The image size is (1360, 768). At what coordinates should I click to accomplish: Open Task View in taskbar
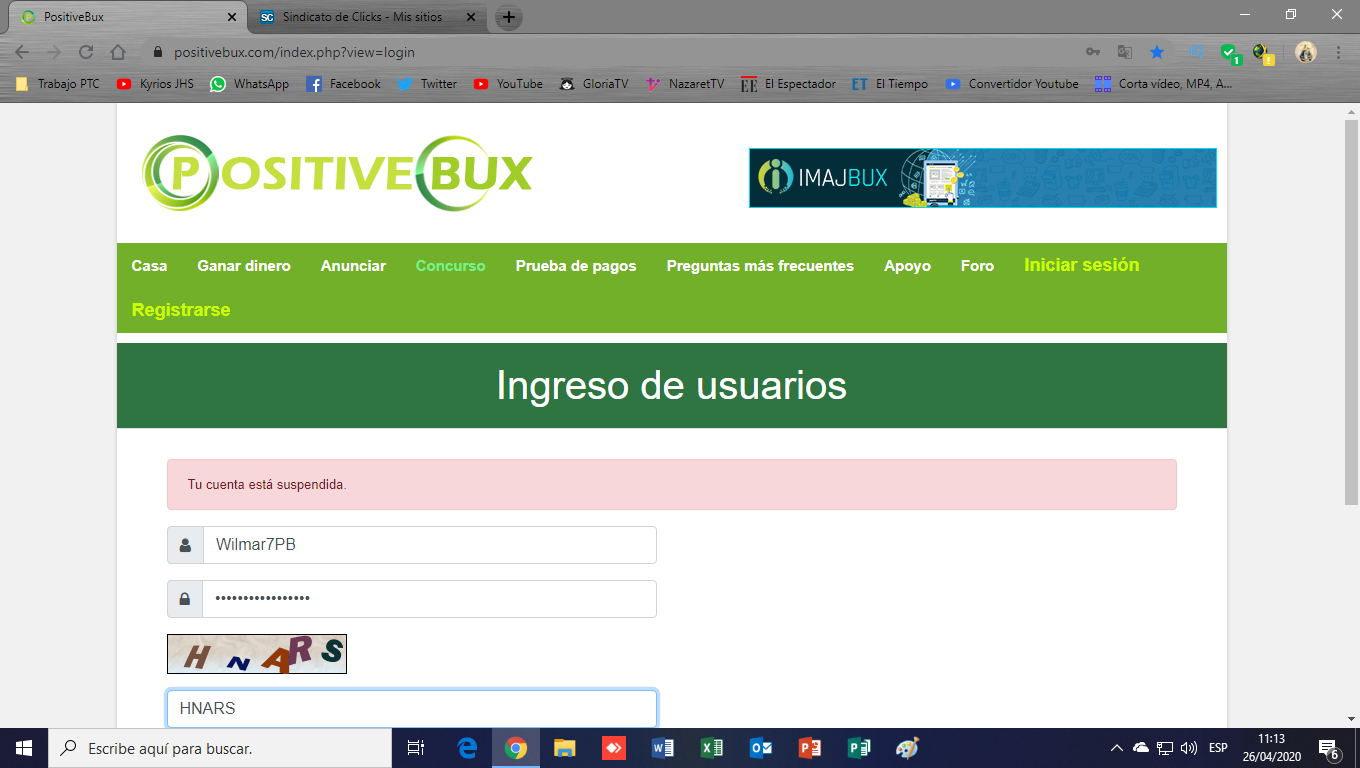416,748
